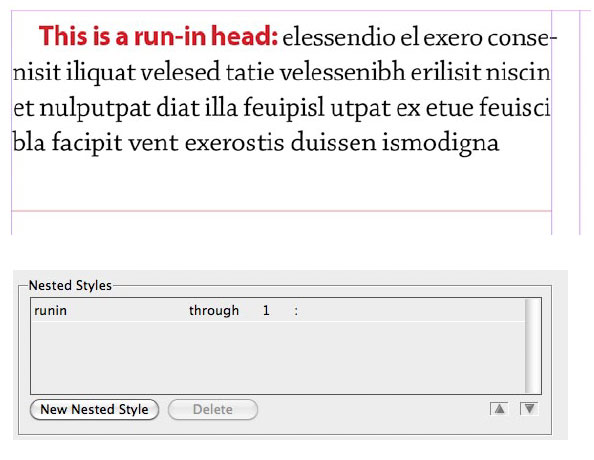594x460 pixels.
Task: Click the word 'ismodigna' ending the paragraph
Action: [x=440, y=144]
